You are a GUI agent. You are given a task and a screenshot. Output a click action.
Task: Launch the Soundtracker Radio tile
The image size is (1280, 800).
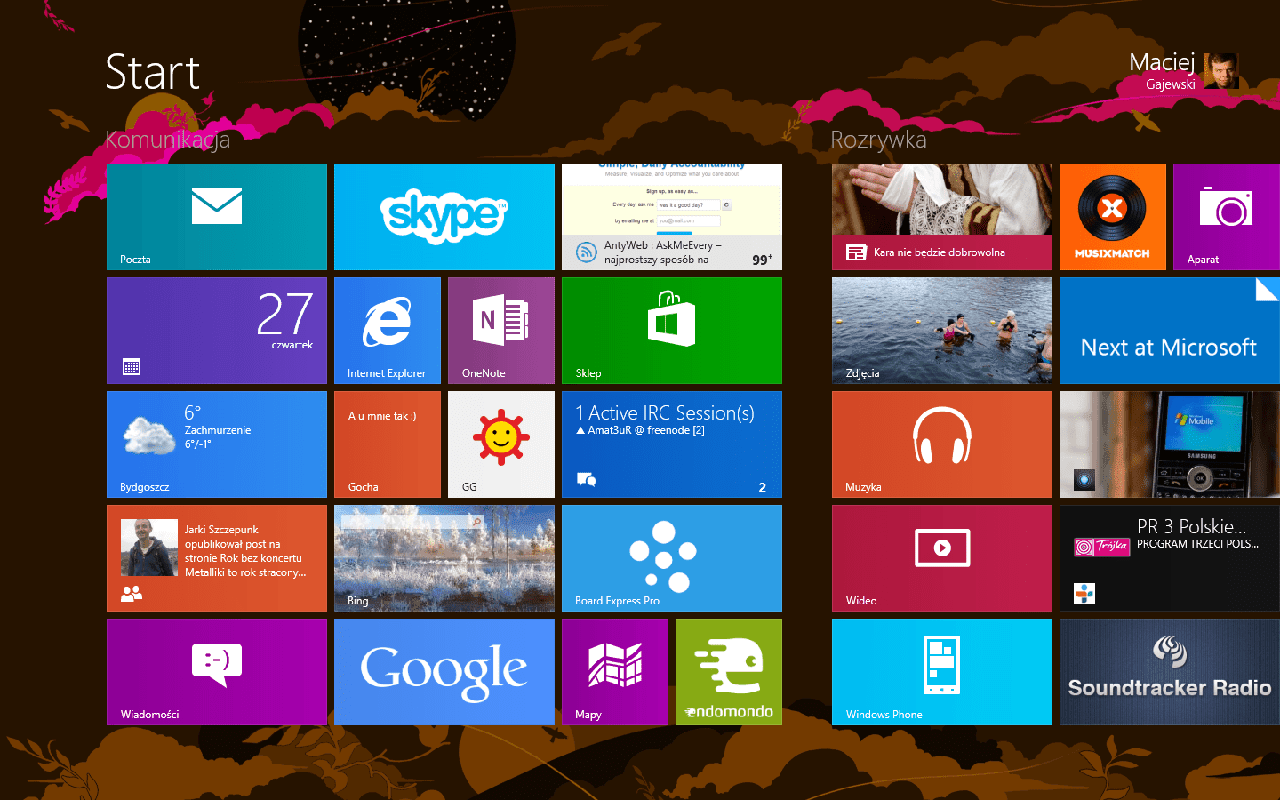click(1170, 672)
